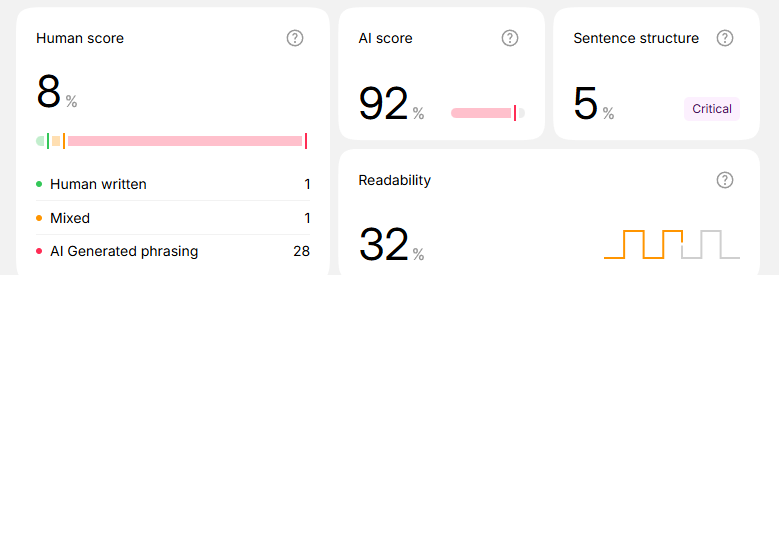Screen dimensions: 779x554
Task: Click the Human score help icon
Action: (x=295, y=38)
